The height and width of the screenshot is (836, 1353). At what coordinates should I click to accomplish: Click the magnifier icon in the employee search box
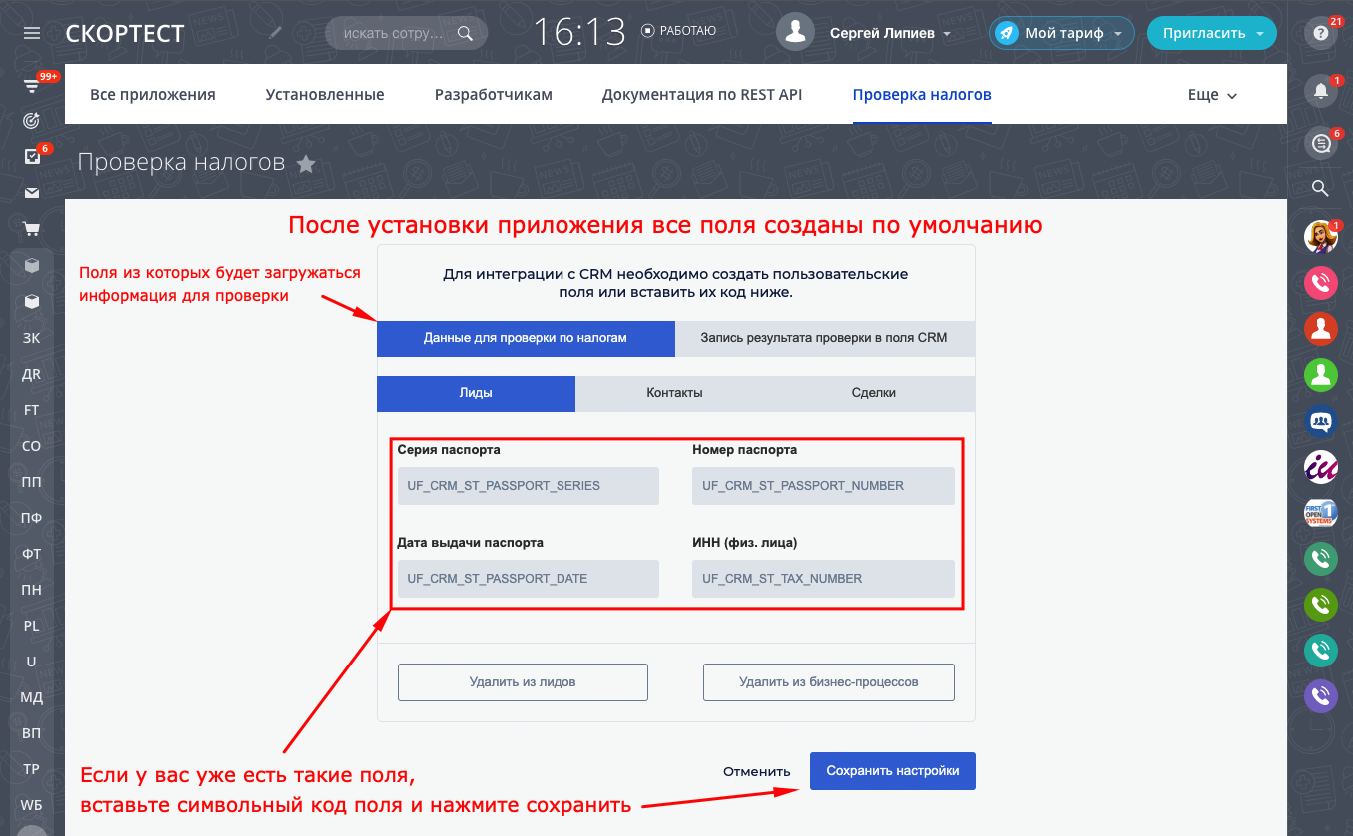(x=465, y=33)
